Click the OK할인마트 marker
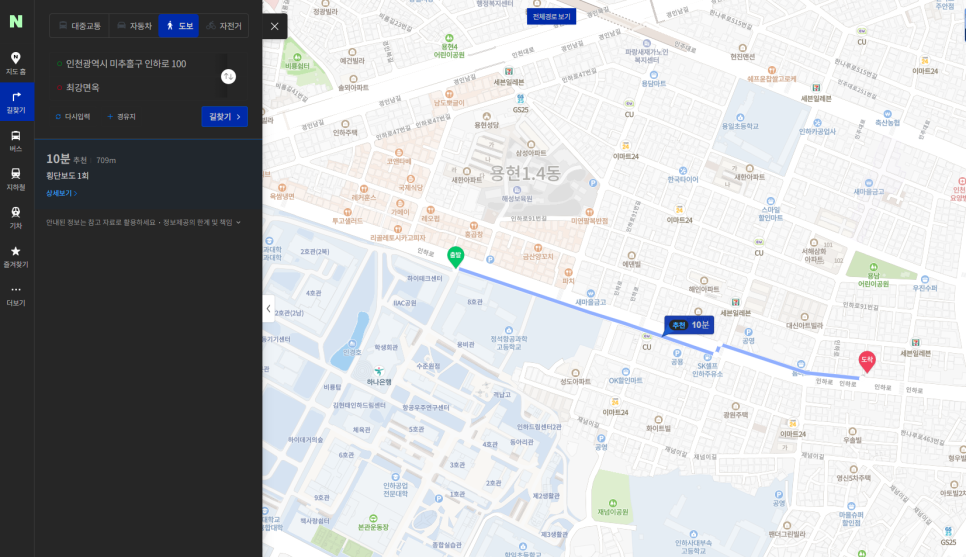 [x=625, y=372]
